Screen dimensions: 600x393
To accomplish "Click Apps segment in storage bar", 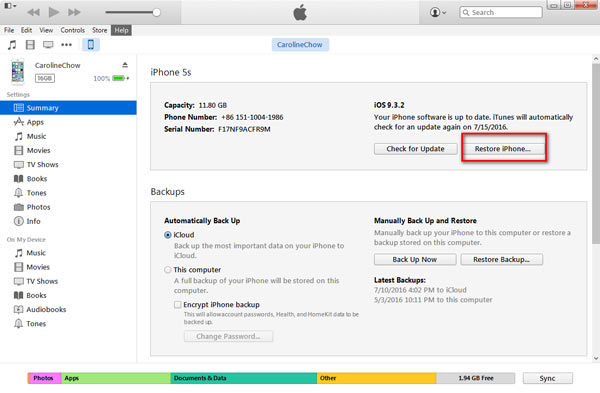I will pyautogui.click(x=116, y=378).
